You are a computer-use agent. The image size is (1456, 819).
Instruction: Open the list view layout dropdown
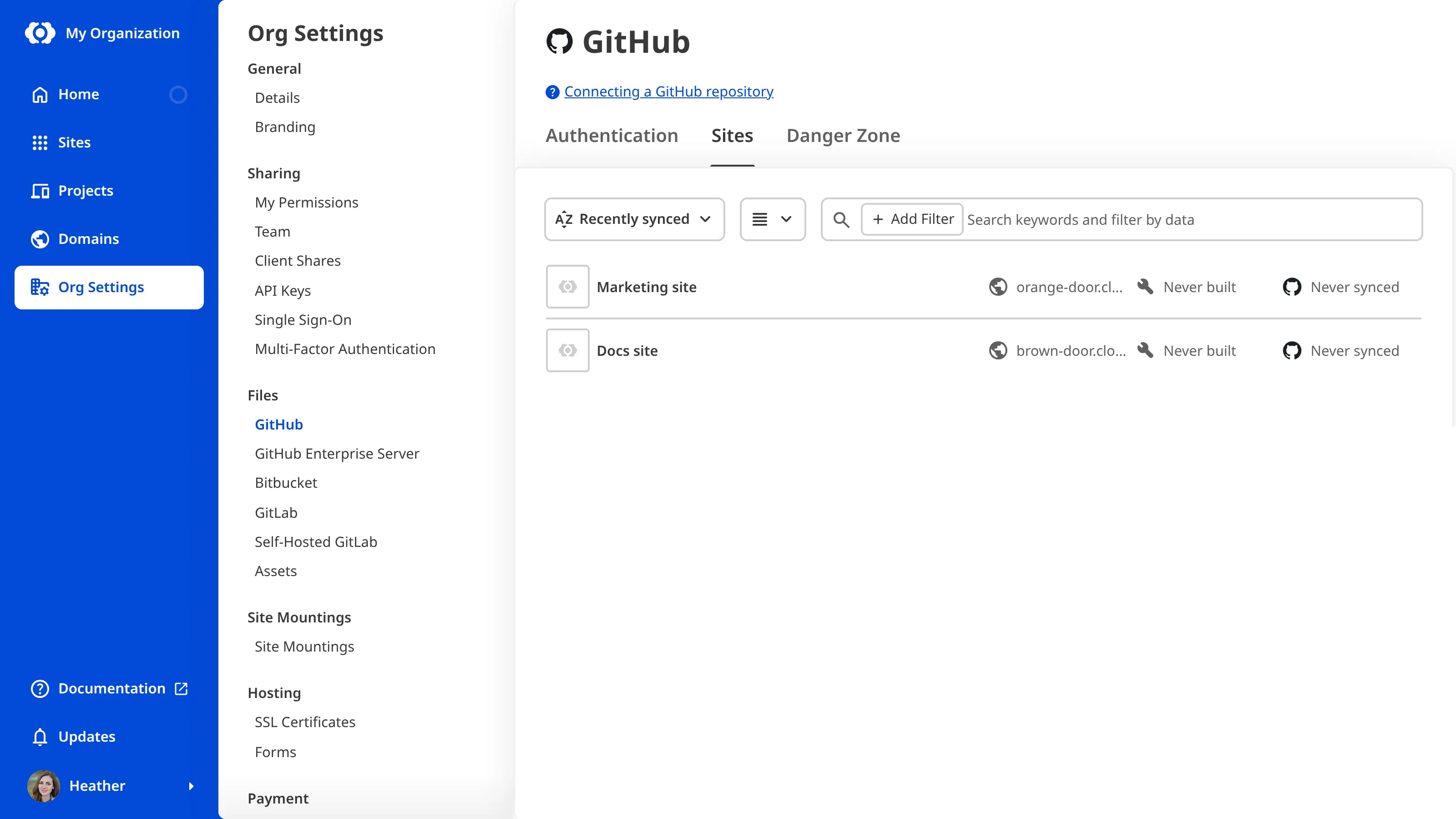(x=772, y=219)
